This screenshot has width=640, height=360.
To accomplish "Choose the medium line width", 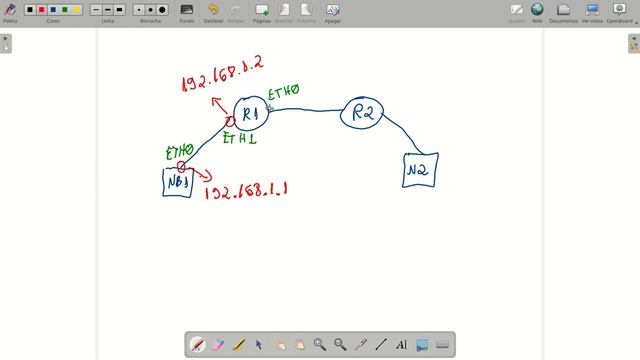I will click(x=108, y=9).
